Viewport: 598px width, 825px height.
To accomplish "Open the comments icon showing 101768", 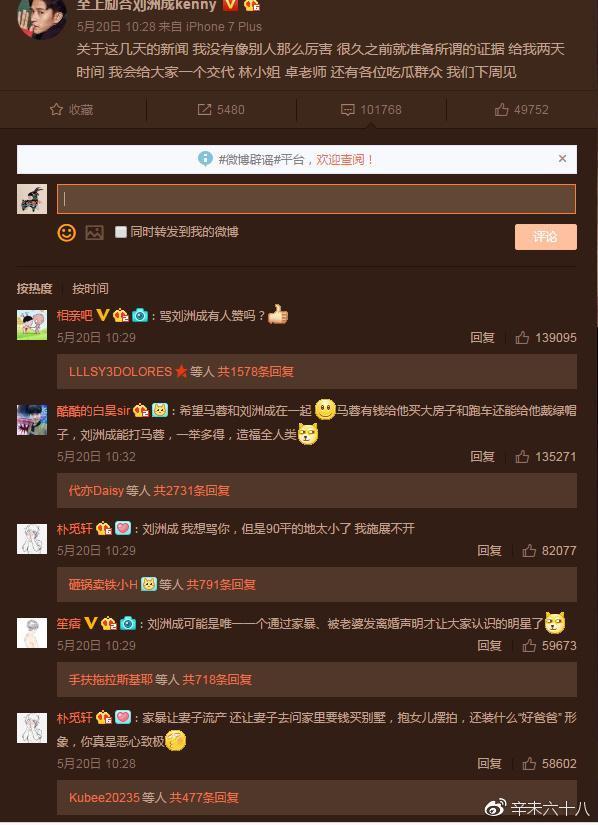I will pyautogui.click(x=348, y=109).
